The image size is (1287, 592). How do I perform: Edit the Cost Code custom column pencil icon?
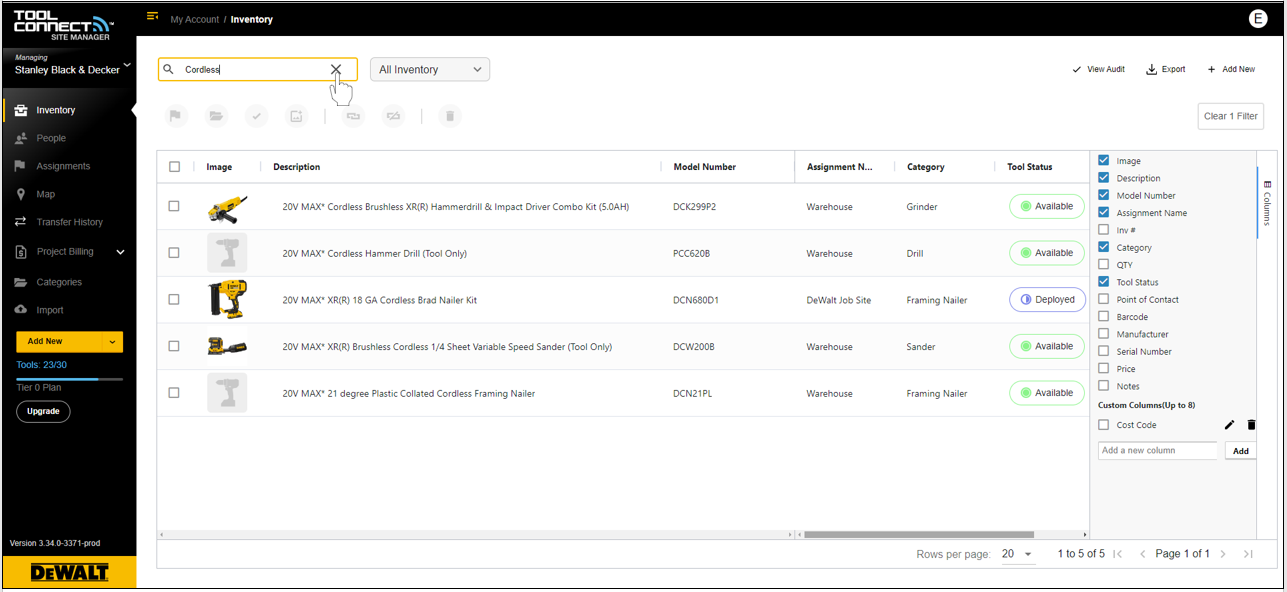click(1230, 425)
